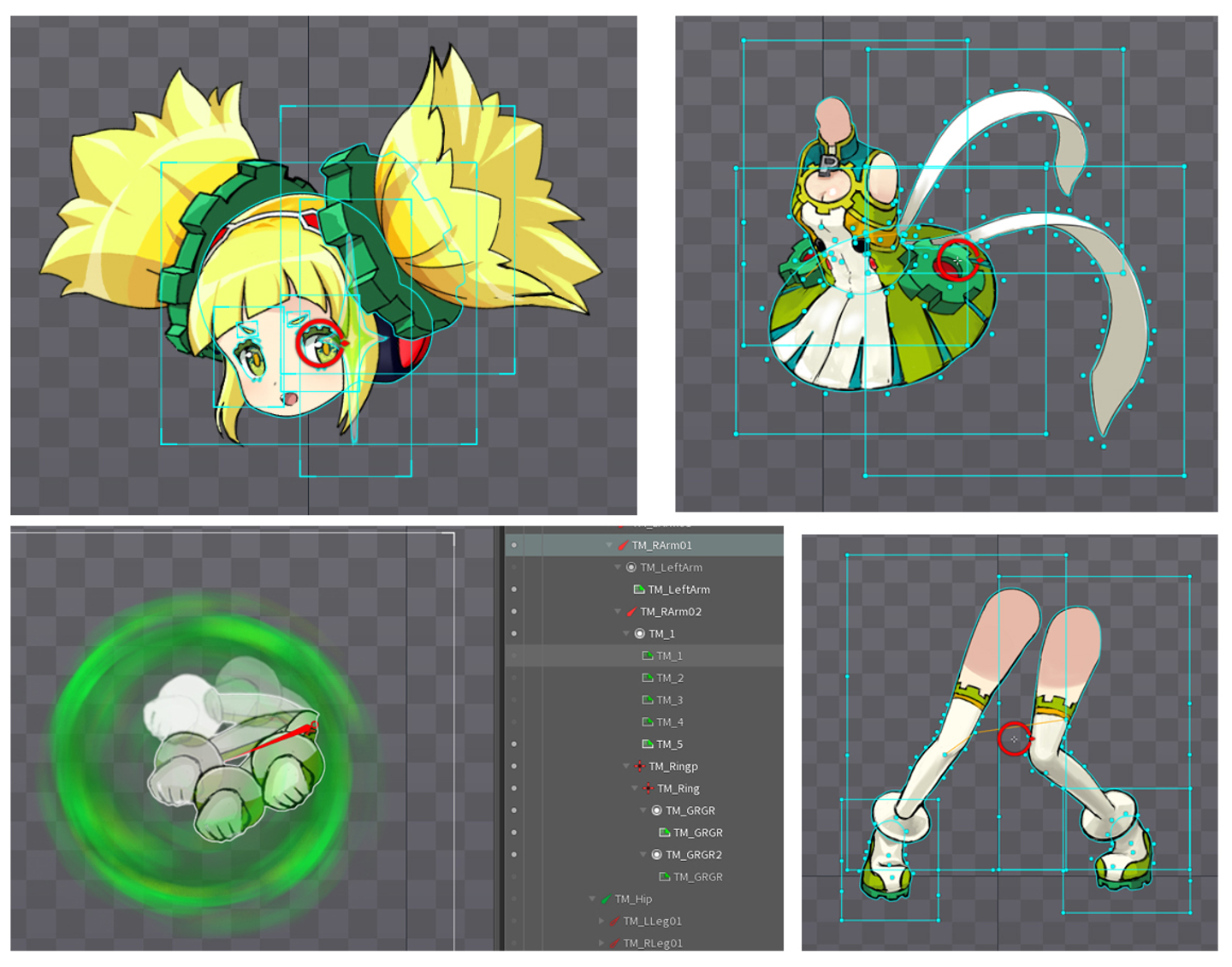The width and height of the screenshot is (1232, 967).
Task: Collapse the TM_Hip bone node
Action: pyautogui.click(x=592, y=899)
